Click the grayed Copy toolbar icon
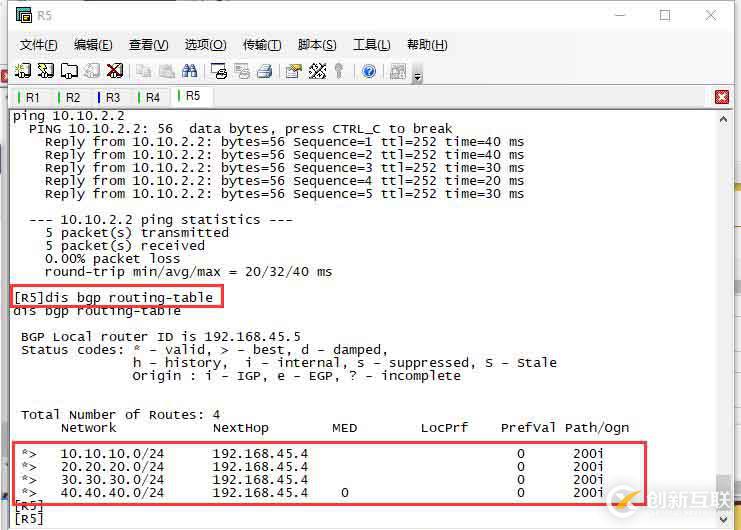Image resolution: width=741 pixels, height=530 pixels. [144, 71]
